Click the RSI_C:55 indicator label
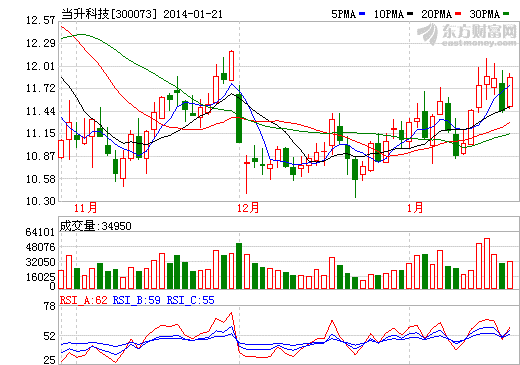The width and height of the screenshot is (520, 365). tap(191, 300)
